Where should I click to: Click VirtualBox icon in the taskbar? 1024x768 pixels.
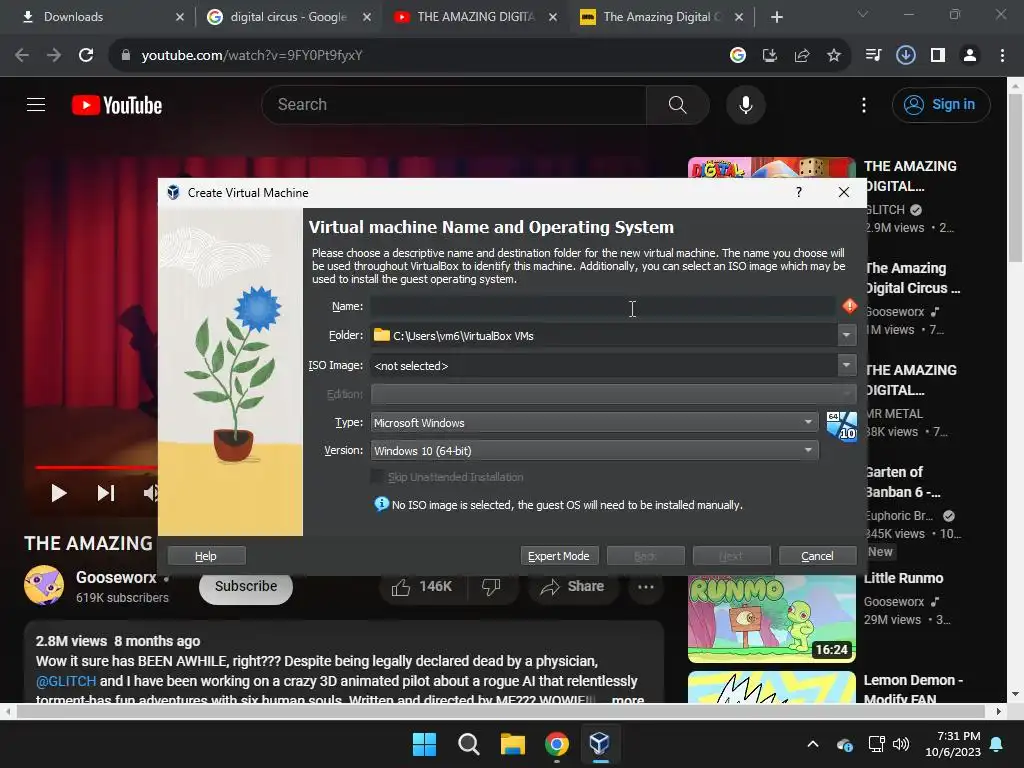(x=600, y=744)
